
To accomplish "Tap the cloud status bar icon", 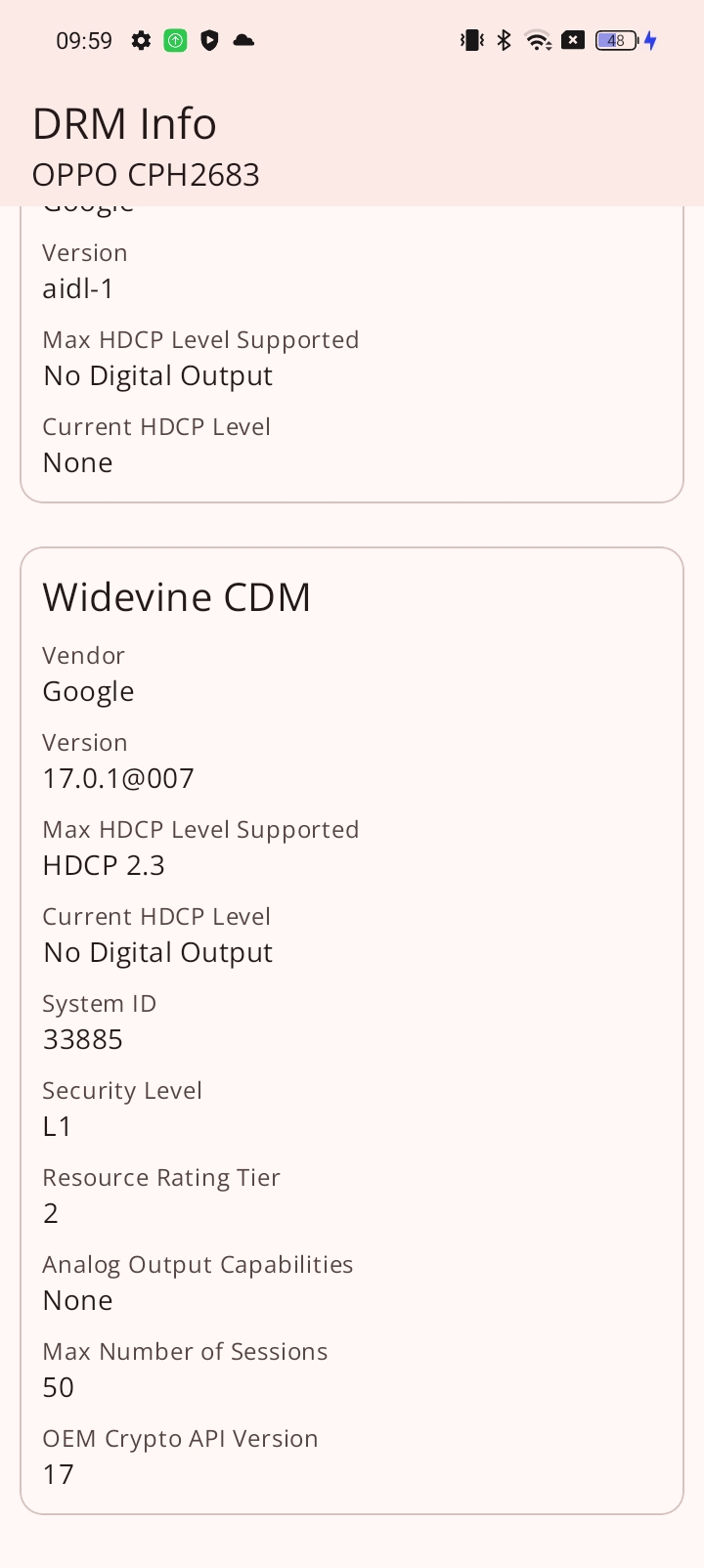I will pyautogui.click(x=243, y=40).
